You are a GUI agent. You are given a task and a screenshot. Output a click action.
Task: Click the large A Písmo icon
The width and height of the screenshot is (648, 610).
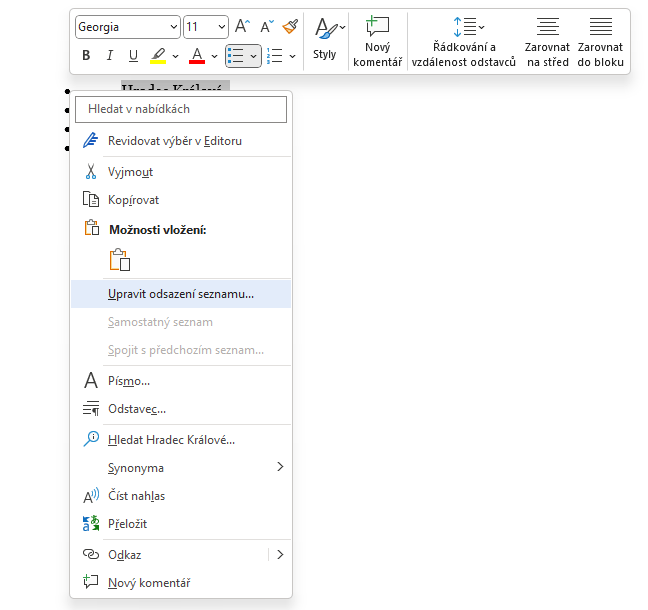(91, 380)
